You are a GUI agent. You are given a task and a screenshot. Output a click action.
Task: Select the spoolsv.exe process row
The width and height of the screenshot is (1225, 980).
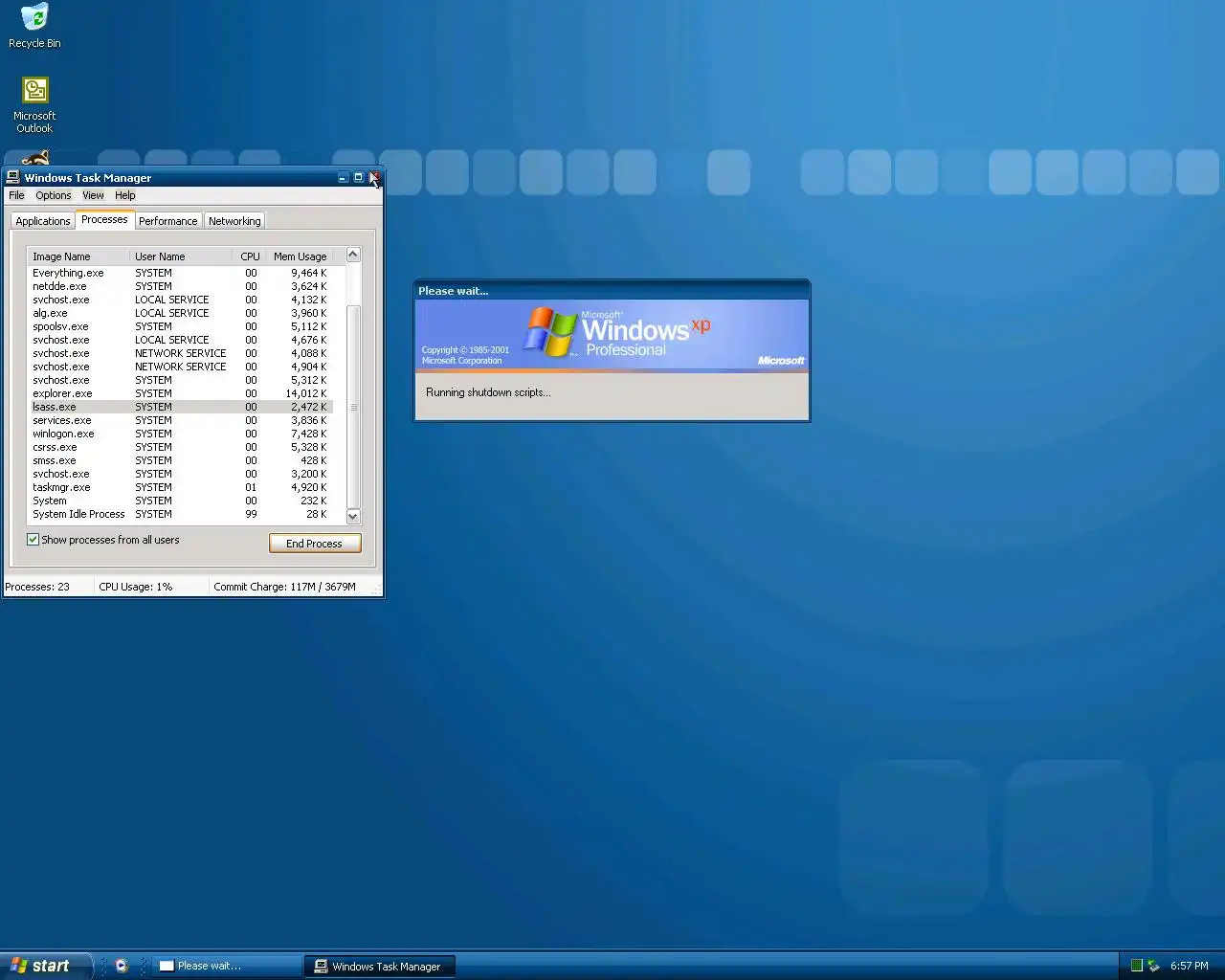click(x=180, y=326)
